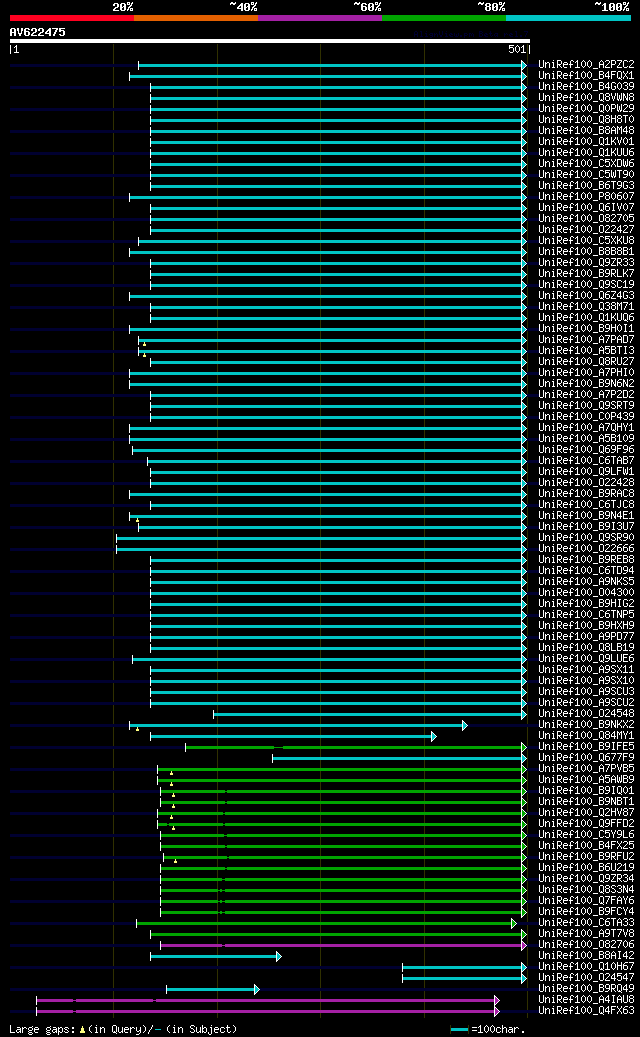Open hit UniRef100_B4FQX1
The width and height of the screenshot is (640, 1037).
pos(586,76)
